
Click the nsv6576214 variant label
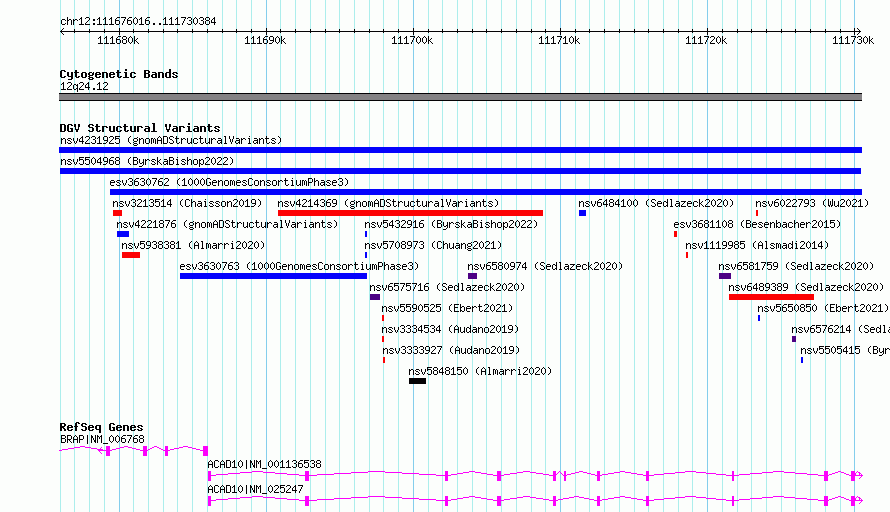coord(840,329)
